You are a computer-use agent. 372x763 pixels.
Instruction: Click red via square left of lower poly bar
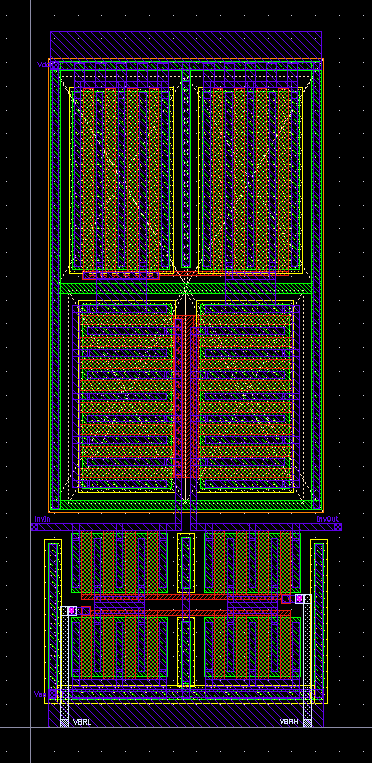tap(86, 611)
